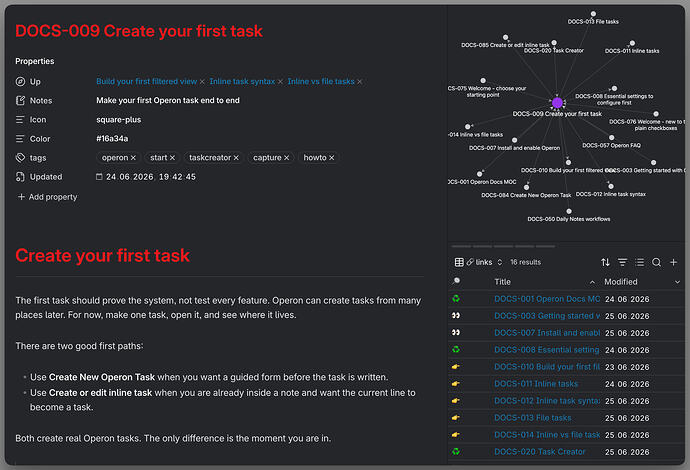690x470 pixels.
Task: Click the purple DOCS-009 node in the graph
Action: [x=557, y=103]
